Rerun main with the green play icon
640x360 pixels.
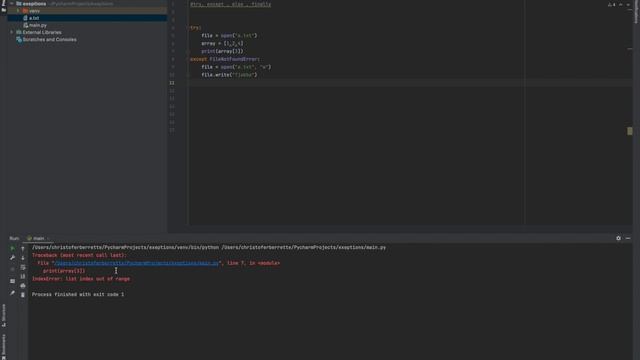12,248
